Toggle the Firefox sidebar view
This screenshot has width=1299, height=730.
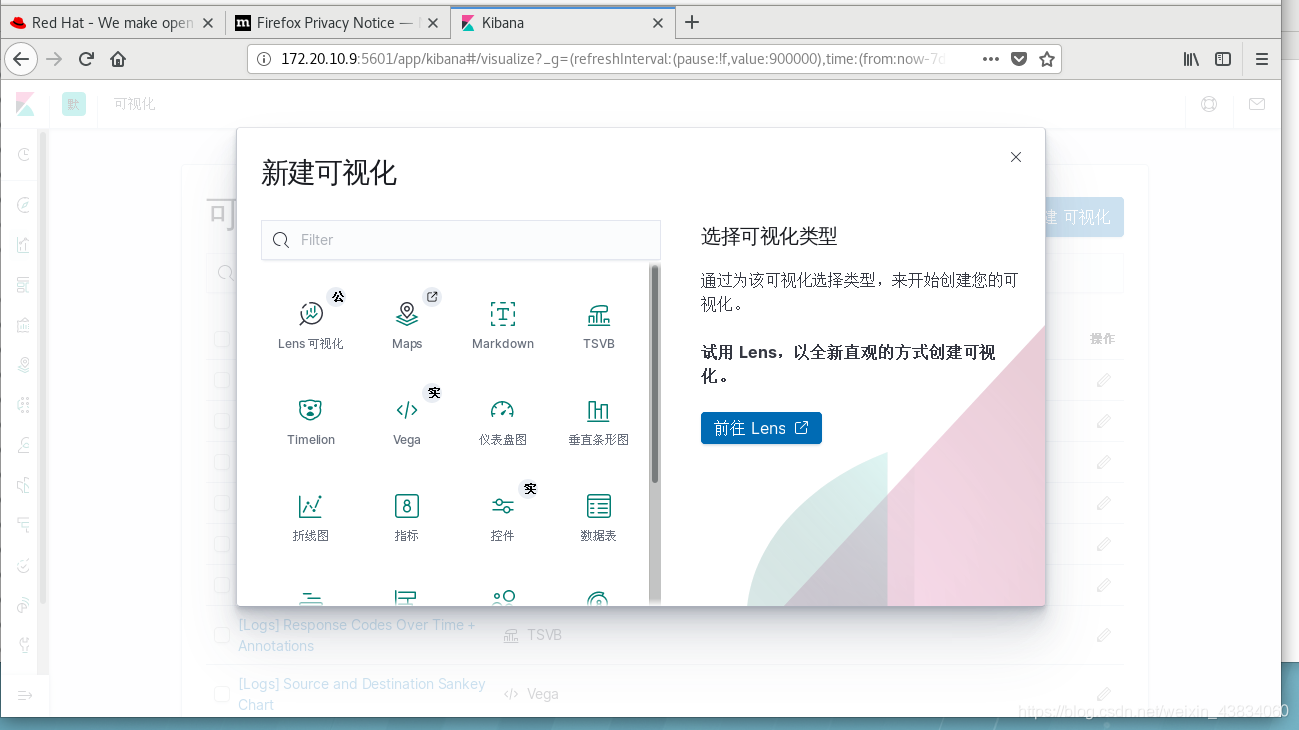pos(1223,59)
